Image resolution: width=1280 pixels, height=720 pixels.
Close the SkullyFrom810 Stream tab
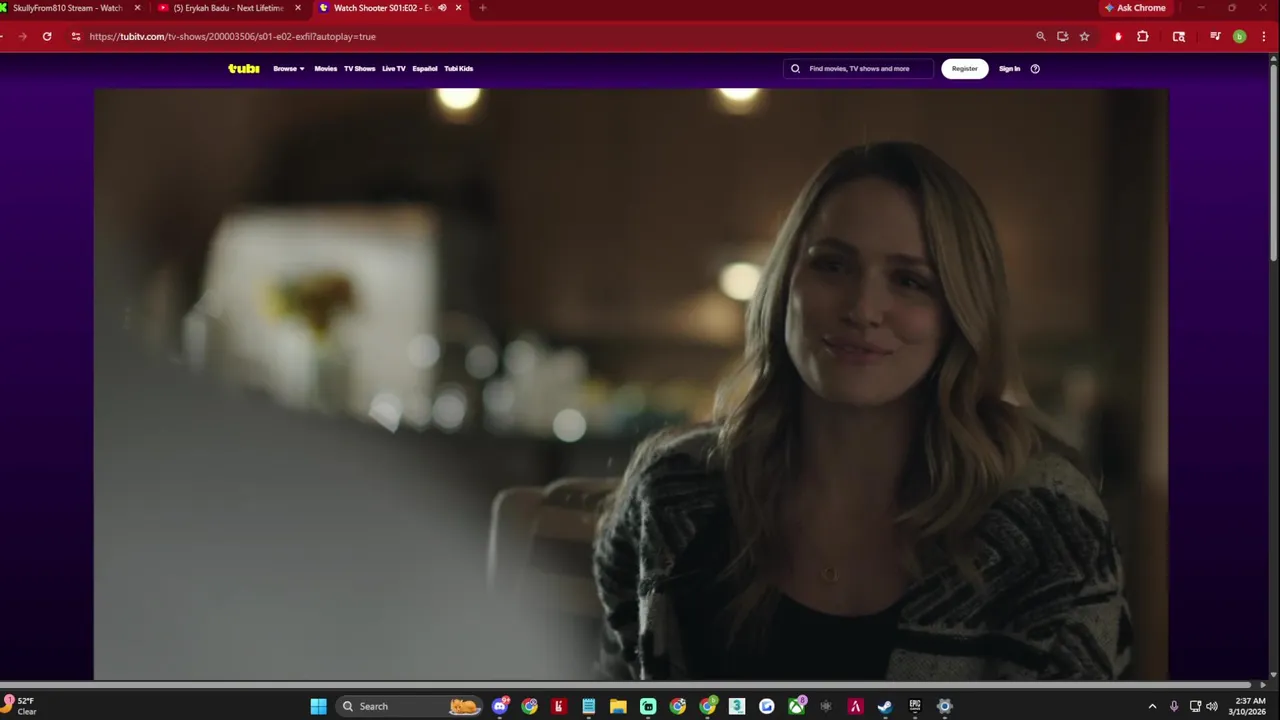pos(138,8)
